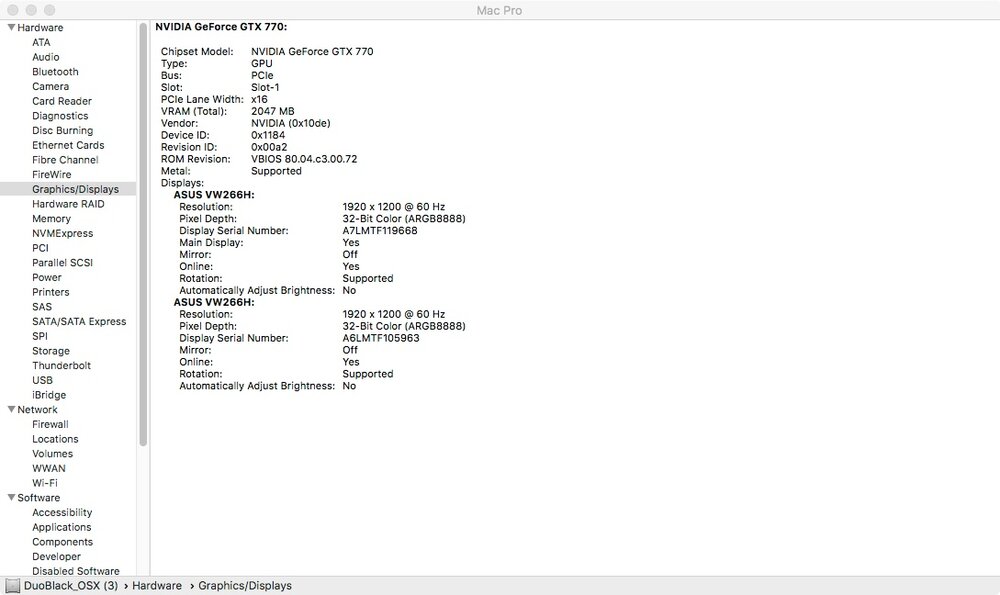Select Thunderbolt in the sidebar

point(61,366)
